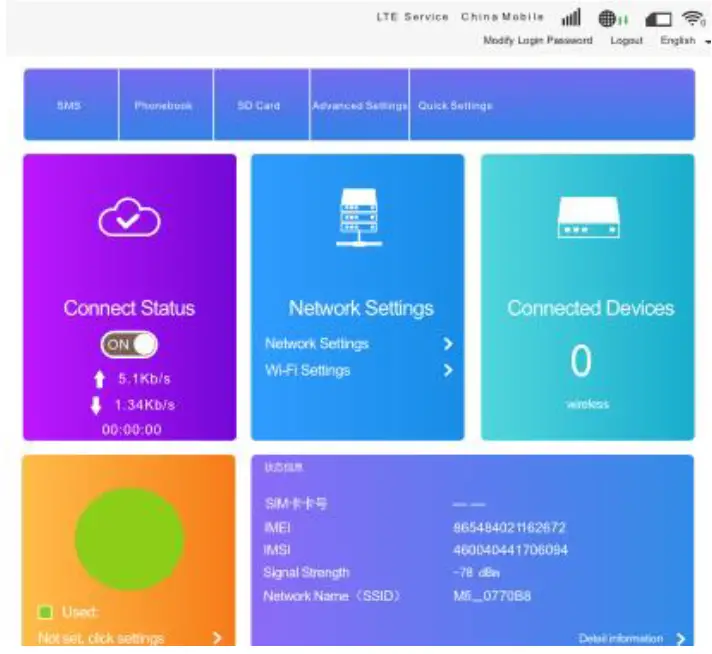The height and width of the screenshot is (654, 712).
Task: Click the China Mobile operator label
Action: pos(502,17)
